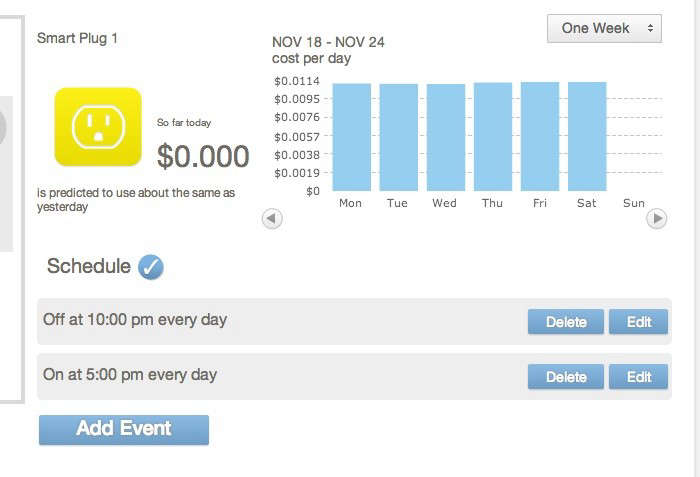700x477 pixels.
Task: Edit the Off at 10:00 pm event
Action: click(x=638, y=322)
